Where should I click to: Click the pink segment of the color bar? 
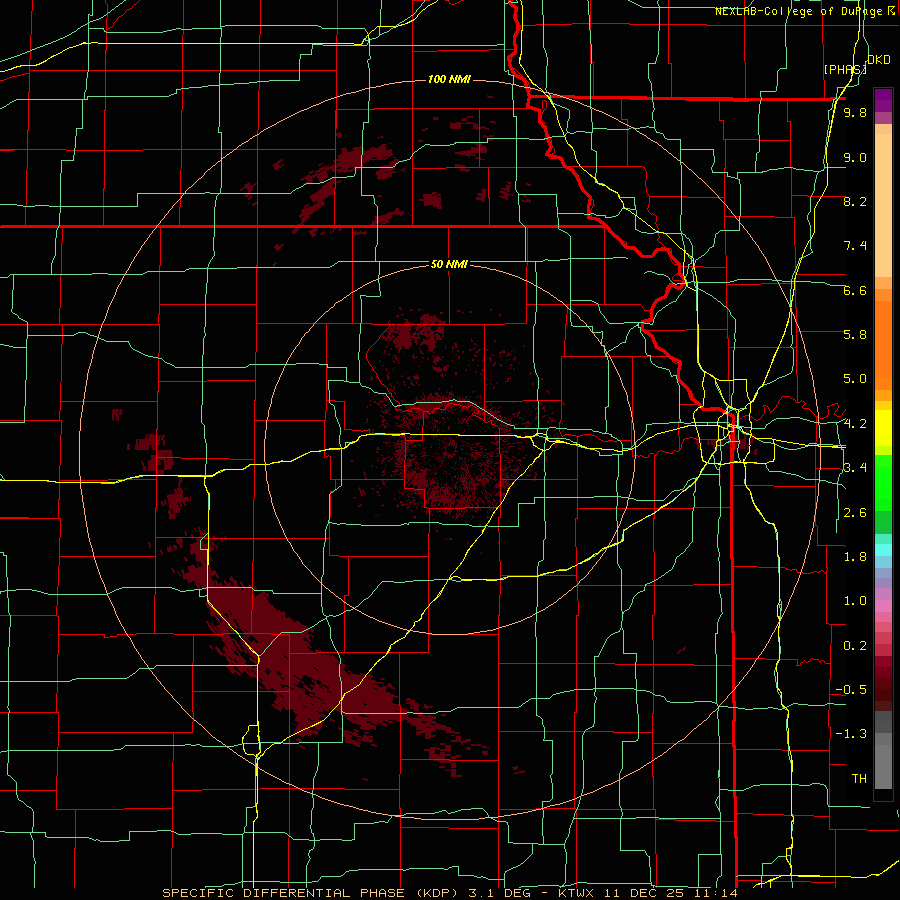(883, 606)
